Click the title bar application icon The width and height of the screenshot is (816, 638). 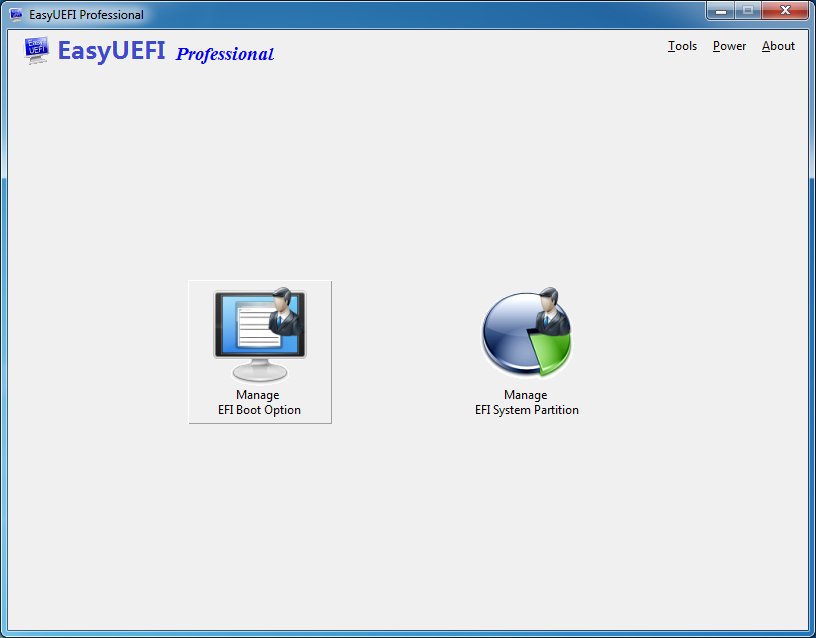[16, 14]
